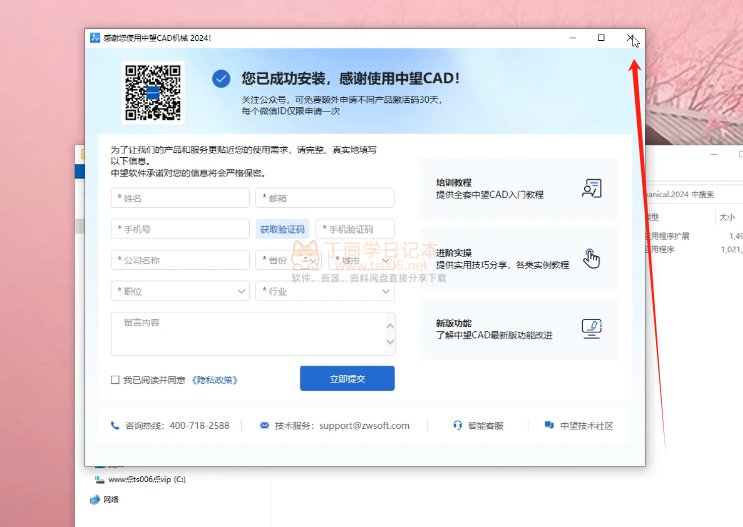Click the 新版功能 monitor icon
Screen dimensions: 743x527
pos(591,328)
